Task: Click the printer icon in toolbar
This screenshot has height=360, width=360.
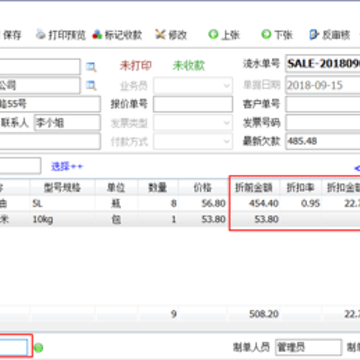Action: click(x=41, y=34)
